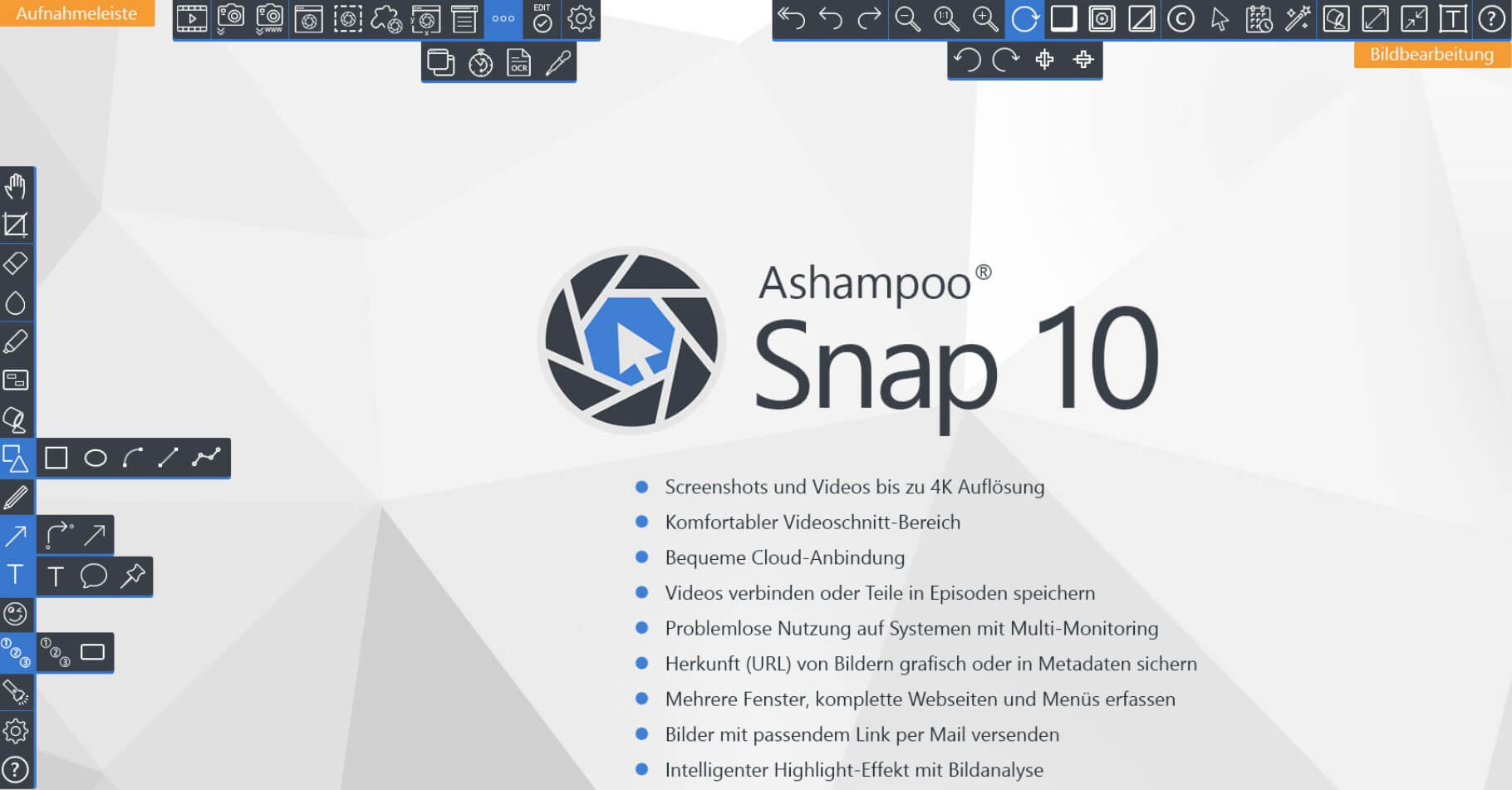This screenshot has height=790, width=1512.
Task: Choose the polyline shape
Action: point(206,458)
